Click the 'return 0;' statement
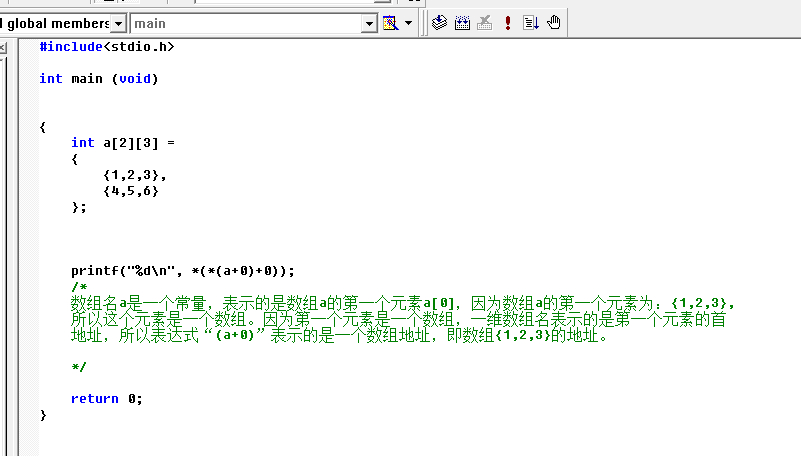801x456 pixels. click(x=106, y=398)
